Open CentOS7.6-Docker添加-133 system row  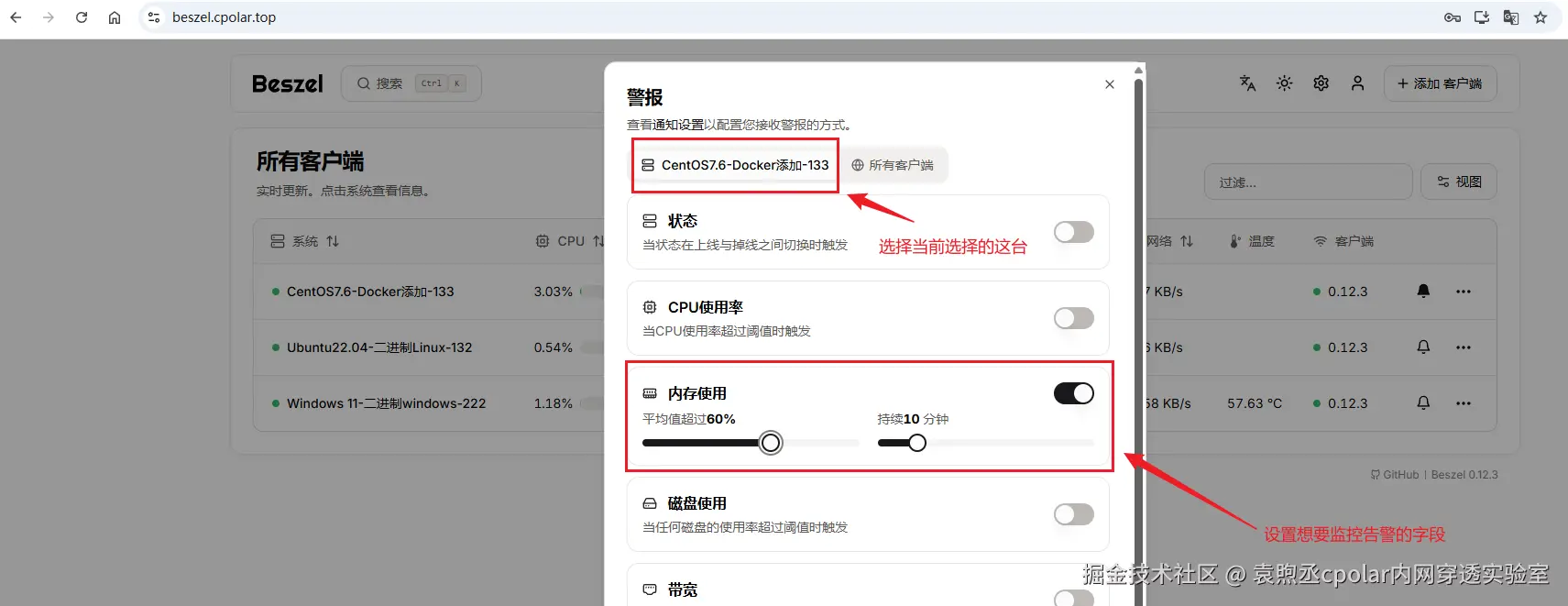point(370,292)
